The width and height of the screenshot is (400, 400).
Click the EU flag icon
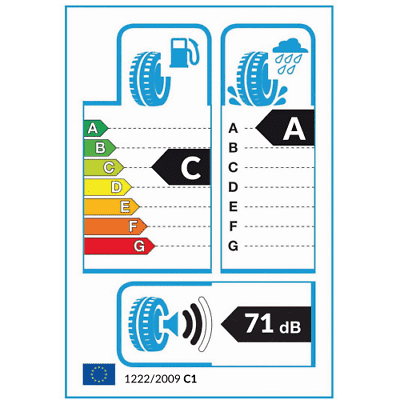coord(99,374)
